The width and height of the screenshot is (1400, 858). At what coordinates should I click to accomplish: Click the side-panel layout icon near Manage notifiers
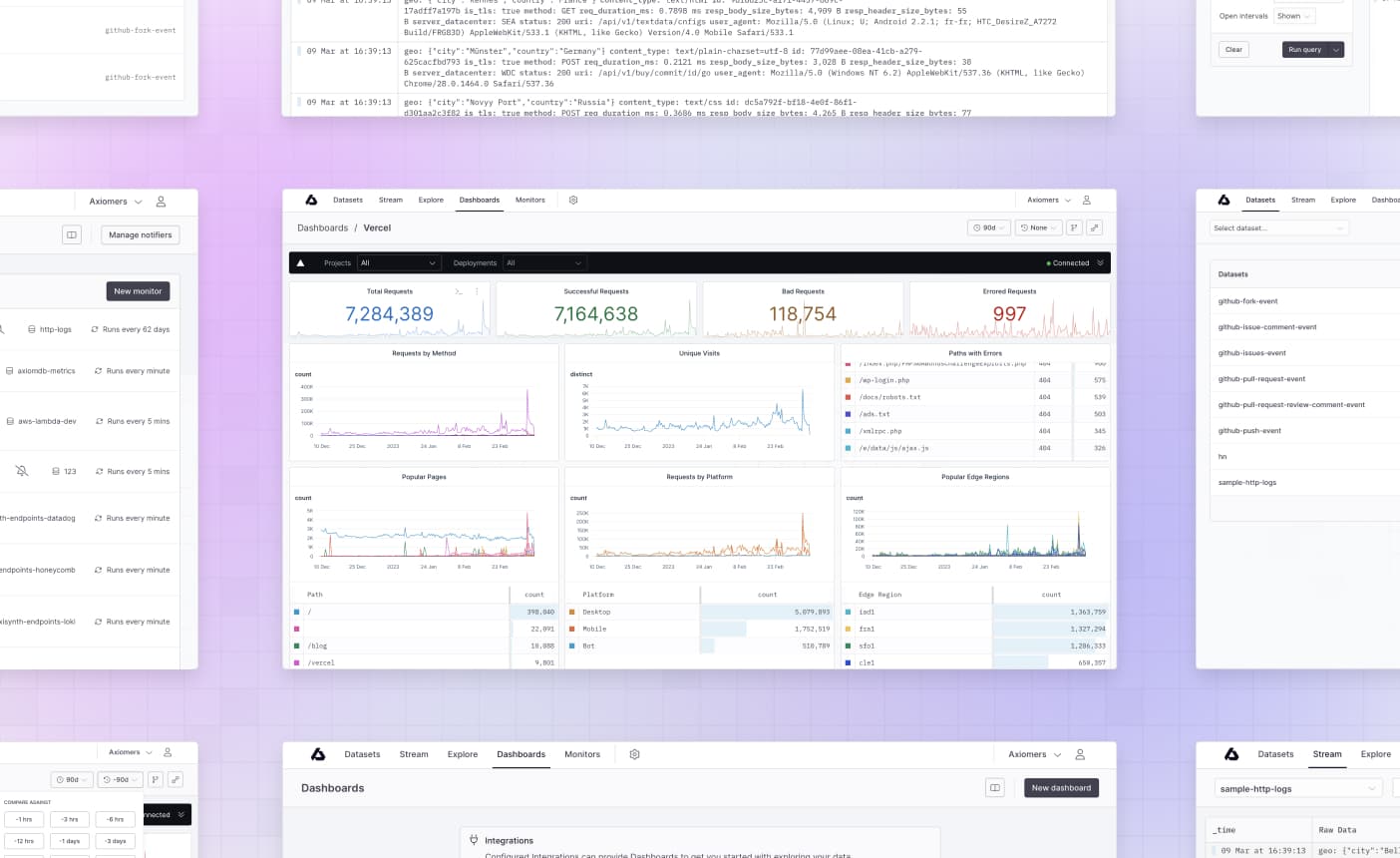click(71, 234)
